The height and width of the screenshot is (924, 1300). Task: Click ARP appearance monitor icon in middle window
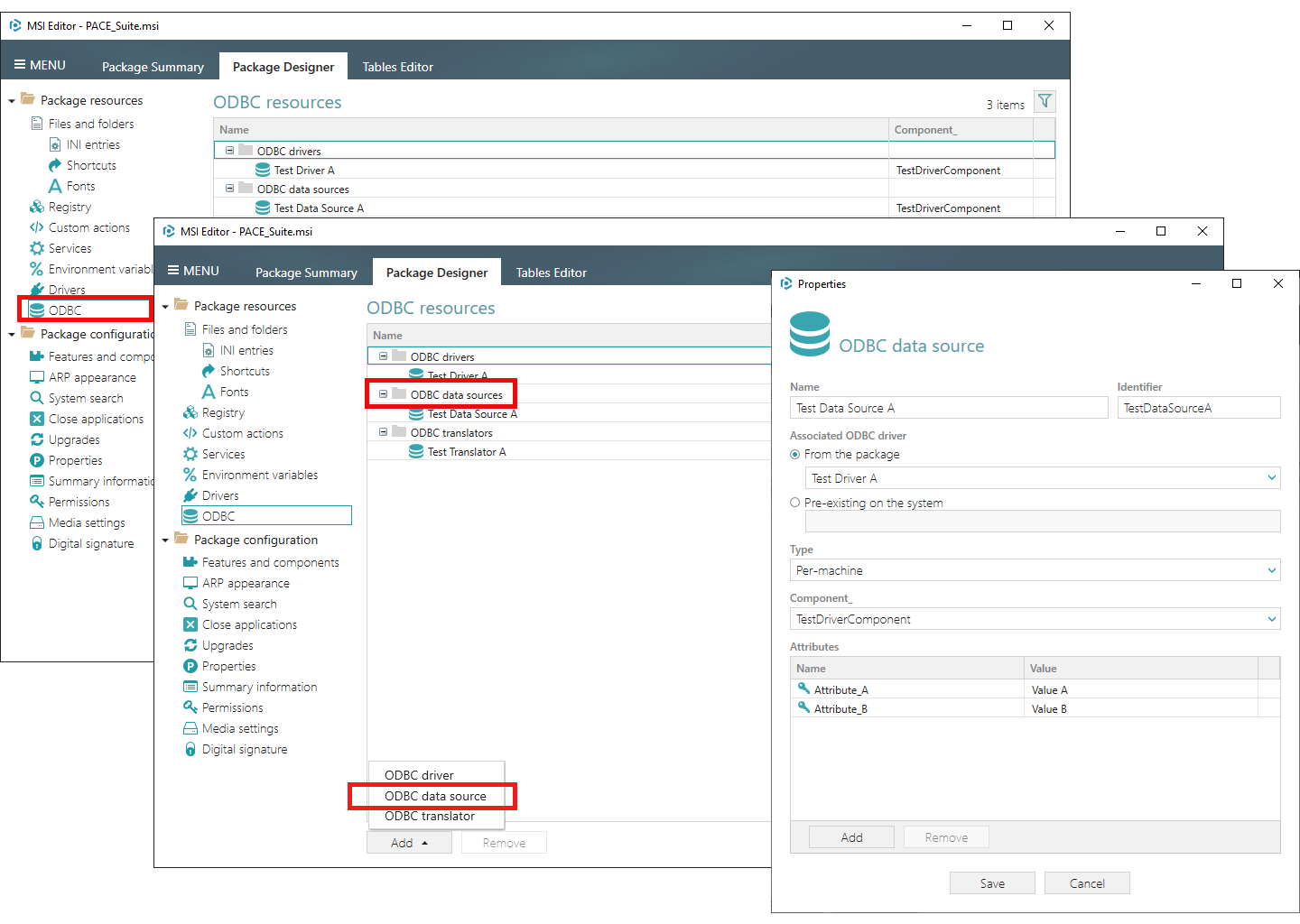pos(190,583)
